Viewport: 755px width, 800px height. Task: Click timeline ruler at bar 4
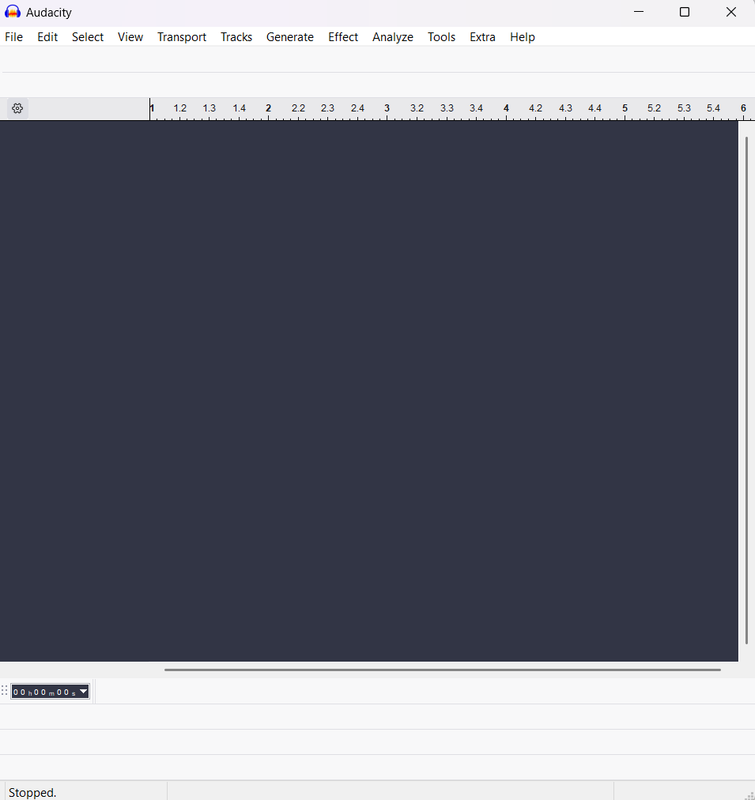(506, 108)
